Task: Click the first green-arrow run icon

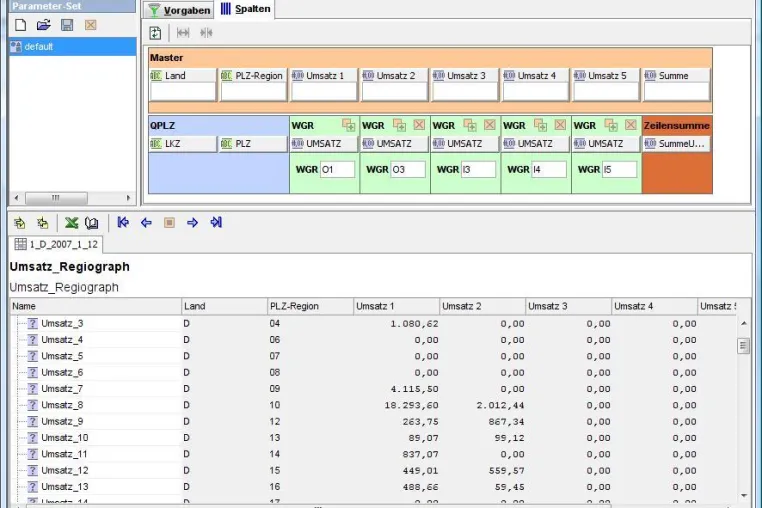Action: [x=19, y=223]
